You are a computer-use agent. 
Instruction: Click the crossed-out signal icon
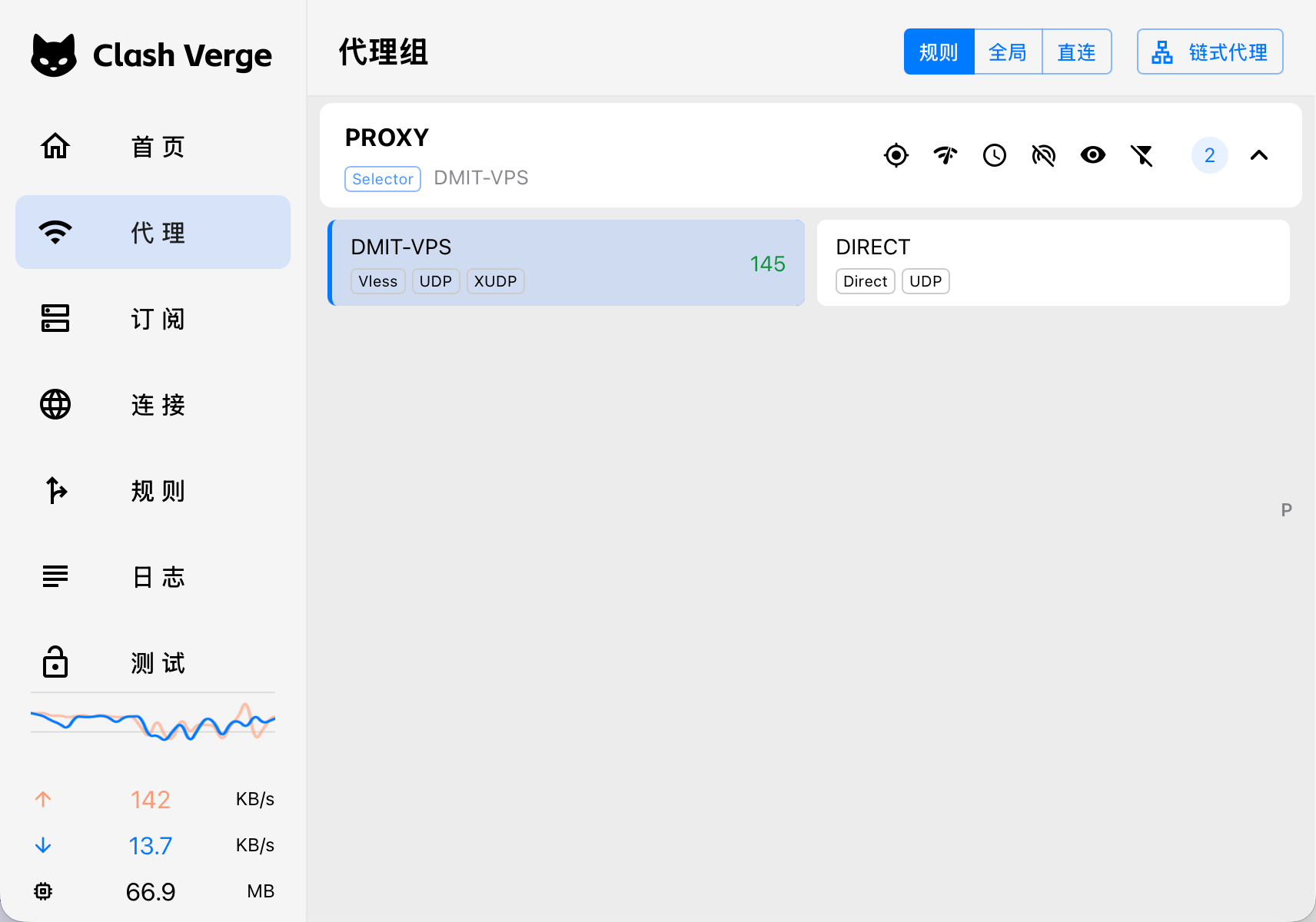(x=1044, y=155)
